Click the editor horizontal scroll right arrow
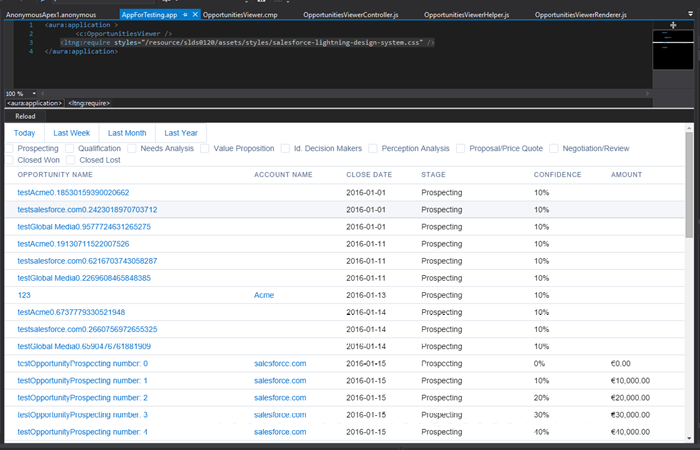This screenshot has width=700, height=450. [x=647, y=93]
